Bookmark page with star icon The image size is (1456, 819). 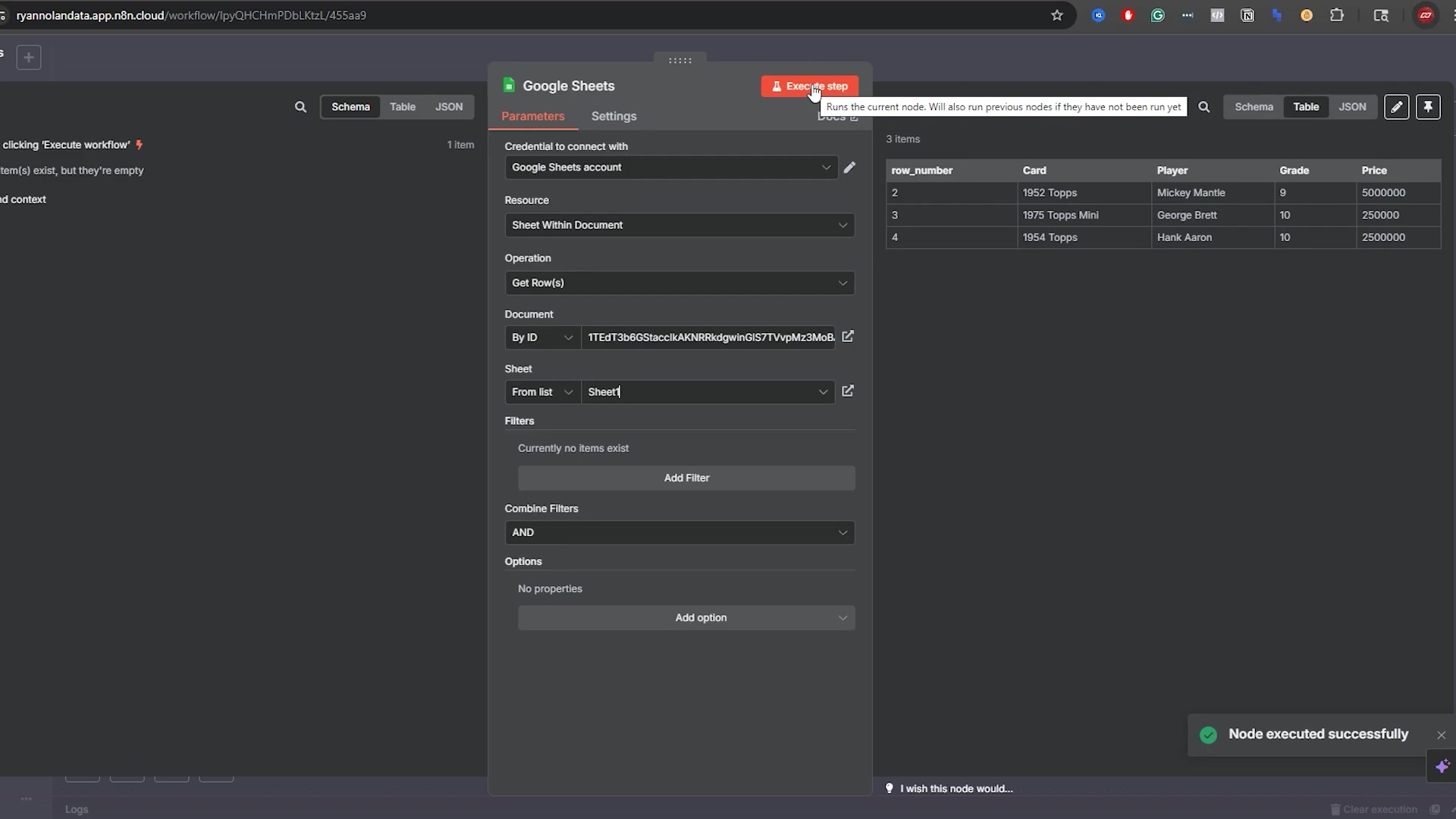1056,15
